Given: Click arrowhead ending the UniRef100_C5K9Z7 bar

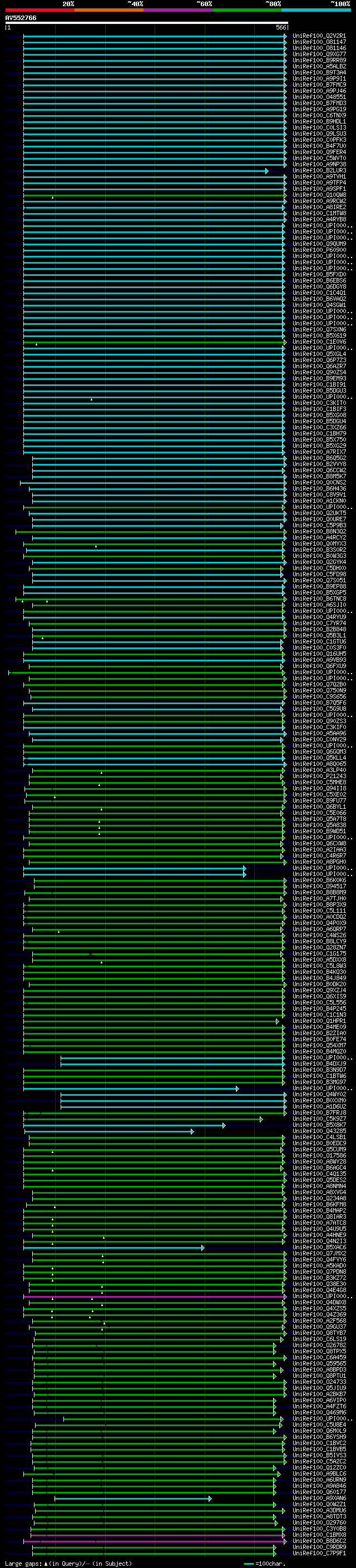Looking at the screenshot, I should pos(261,1119).
